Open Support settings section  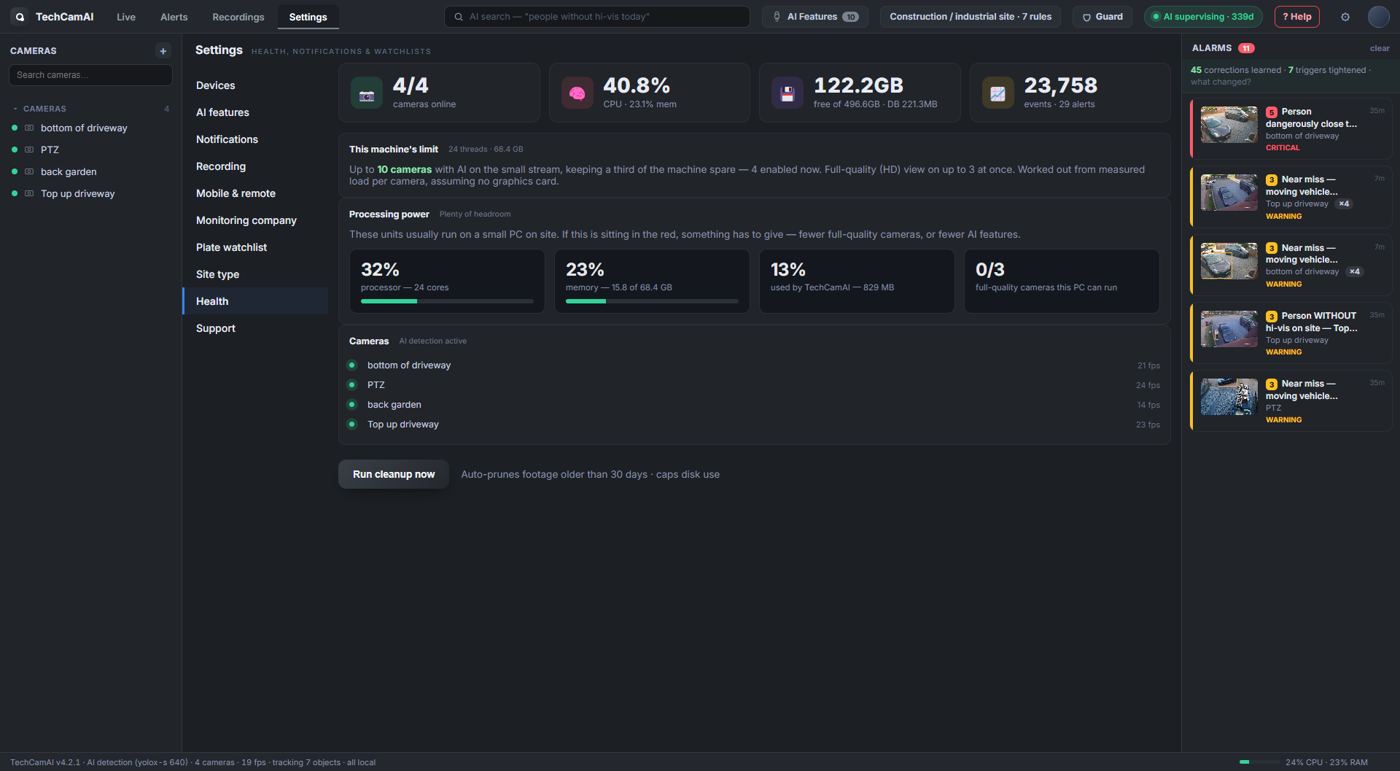[255, 329]
